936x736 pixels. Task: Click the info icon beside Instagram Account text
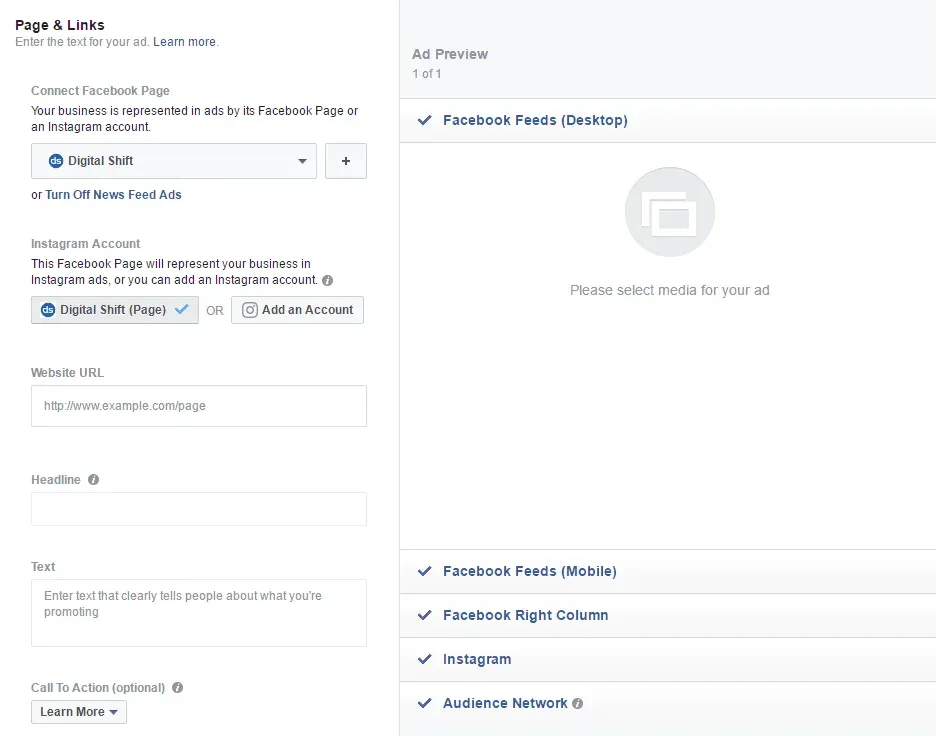point(327,280)
